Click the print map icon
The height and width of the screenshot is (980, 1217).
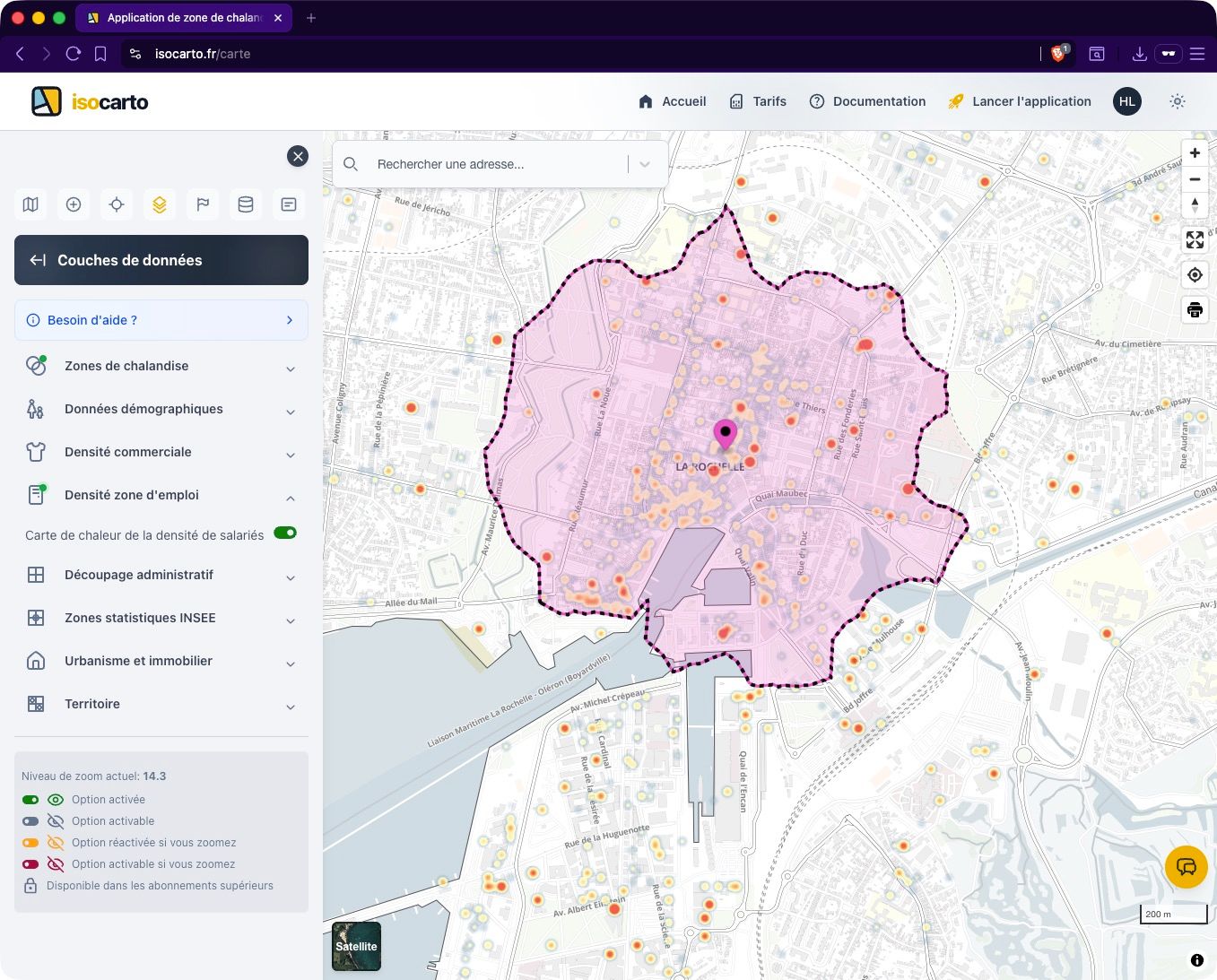(1195, 310)
